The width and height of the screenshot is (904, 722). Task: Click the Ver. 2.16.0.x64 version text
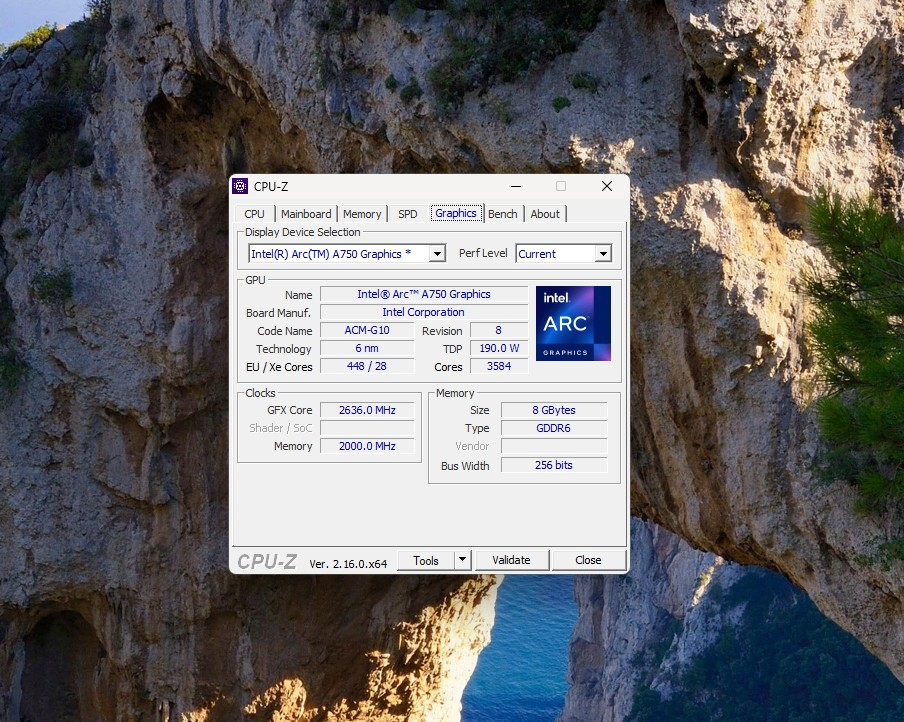click(348, 563)
